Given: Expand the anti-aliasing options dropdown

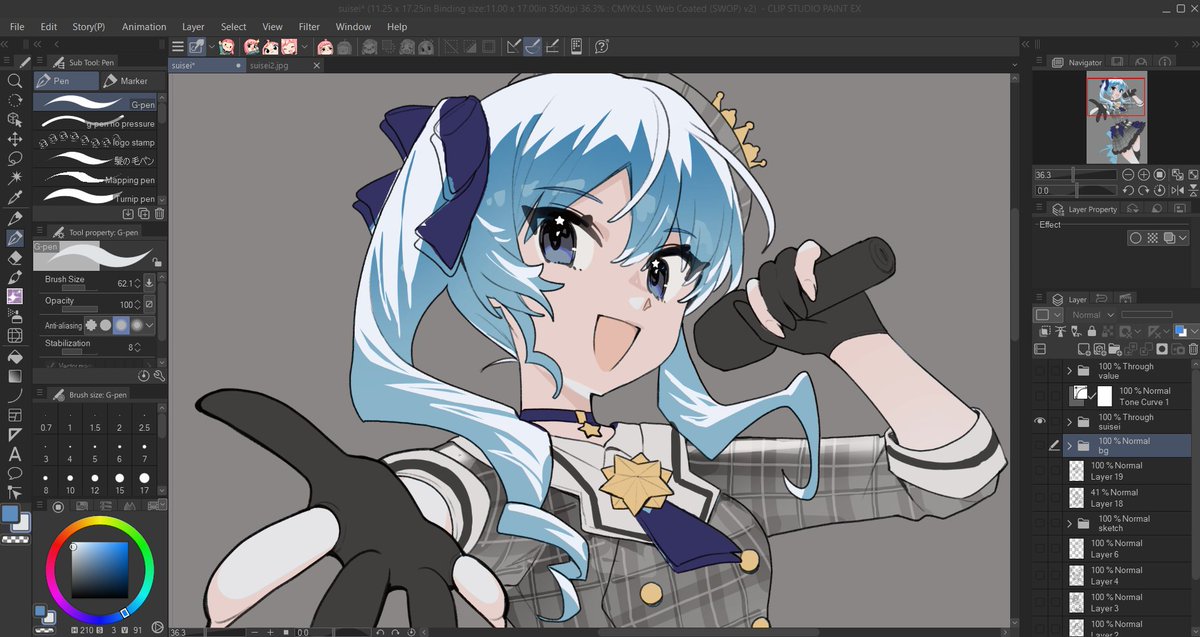Looking at the screenshot, I should 150,325.
